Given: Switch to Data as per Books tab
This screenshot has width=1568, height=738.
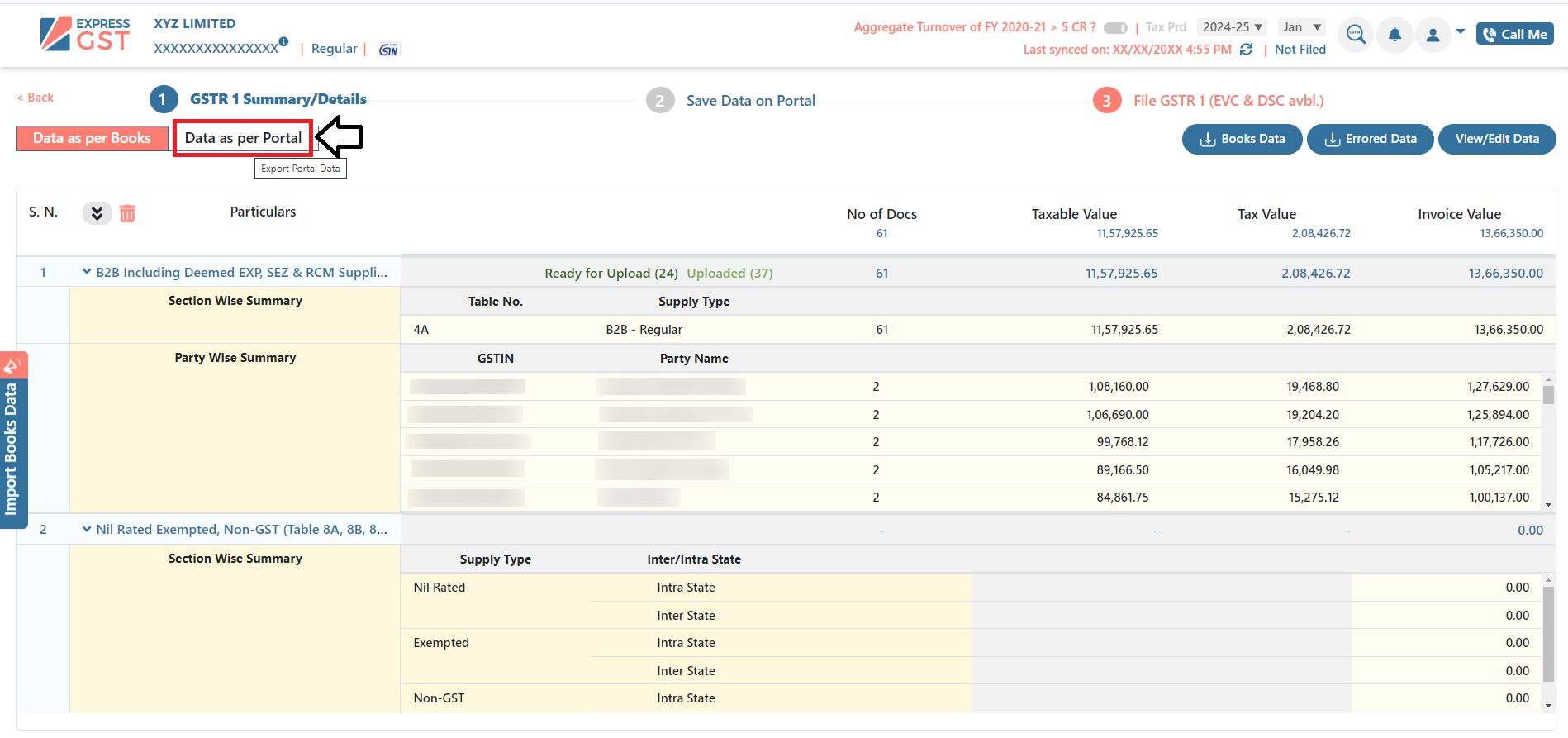Looking at the screenshot, I should pyautogui.click(x=92, y=138).
